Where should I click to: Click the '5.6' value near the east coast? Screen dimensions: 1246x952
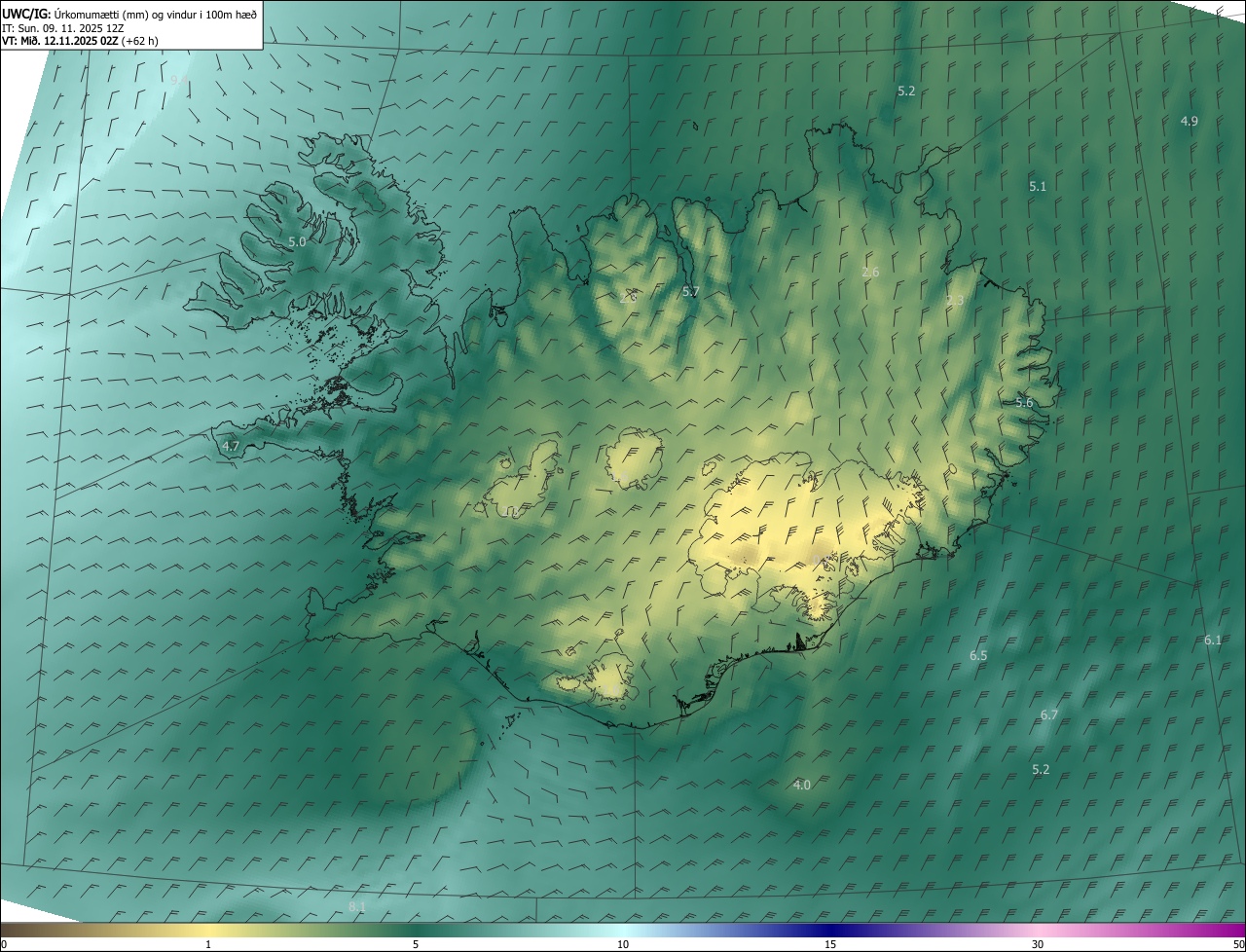tap(1024, 403)
